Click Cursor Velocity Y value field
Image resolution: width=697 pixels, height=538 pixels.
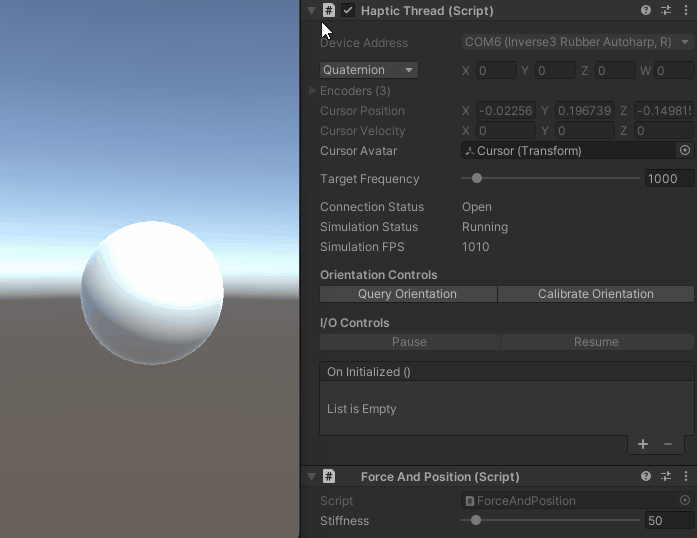(x=585, y=131)
